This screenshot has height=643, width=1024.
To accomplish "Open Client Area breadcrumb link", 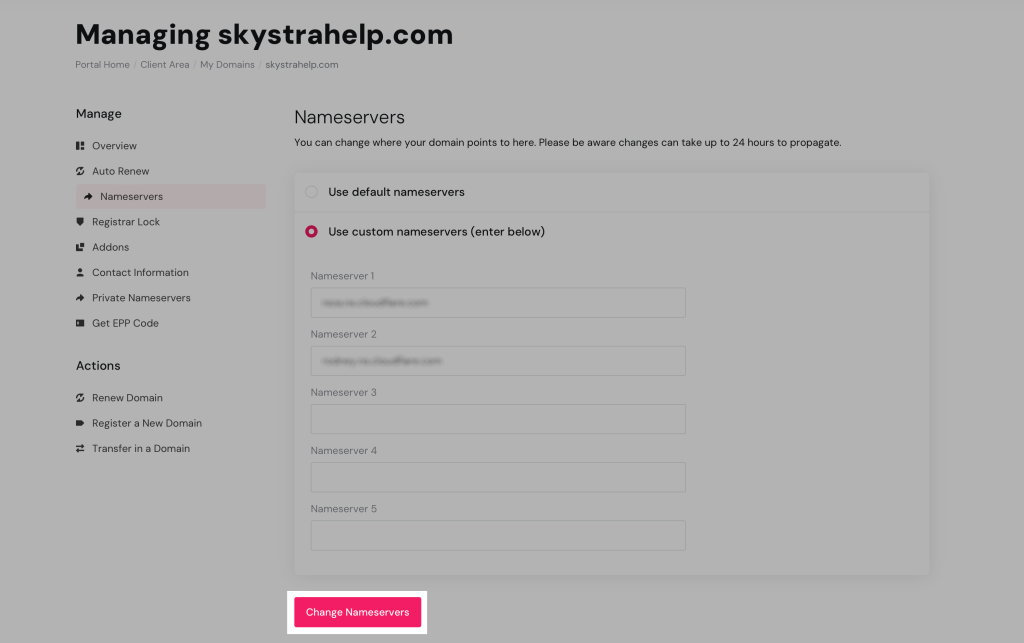I will coord(165,65).
